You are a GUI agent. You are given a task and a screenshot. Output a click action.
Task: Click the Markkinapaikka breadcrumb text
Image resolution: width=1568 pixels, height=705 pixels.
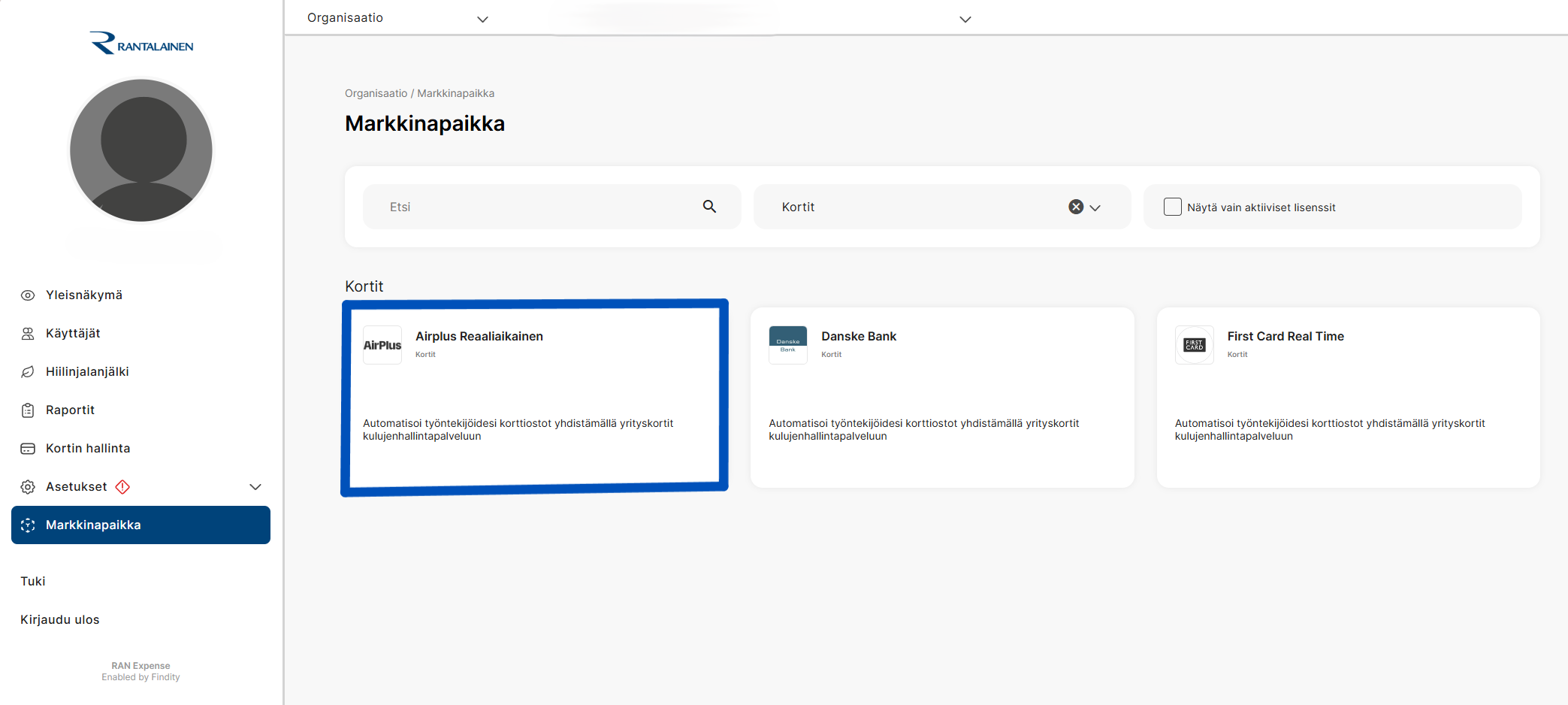456,93
